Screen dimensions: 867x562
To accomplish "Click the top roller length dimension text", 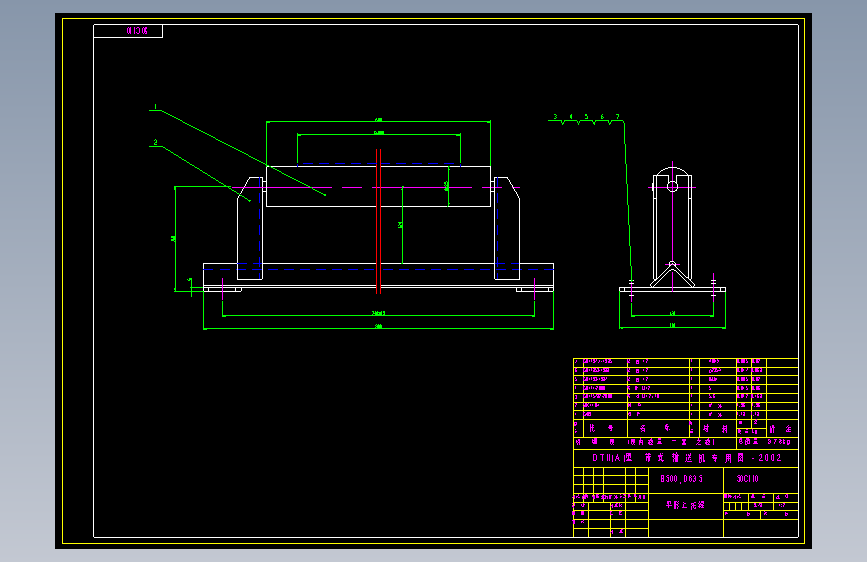I will (379, 119).
